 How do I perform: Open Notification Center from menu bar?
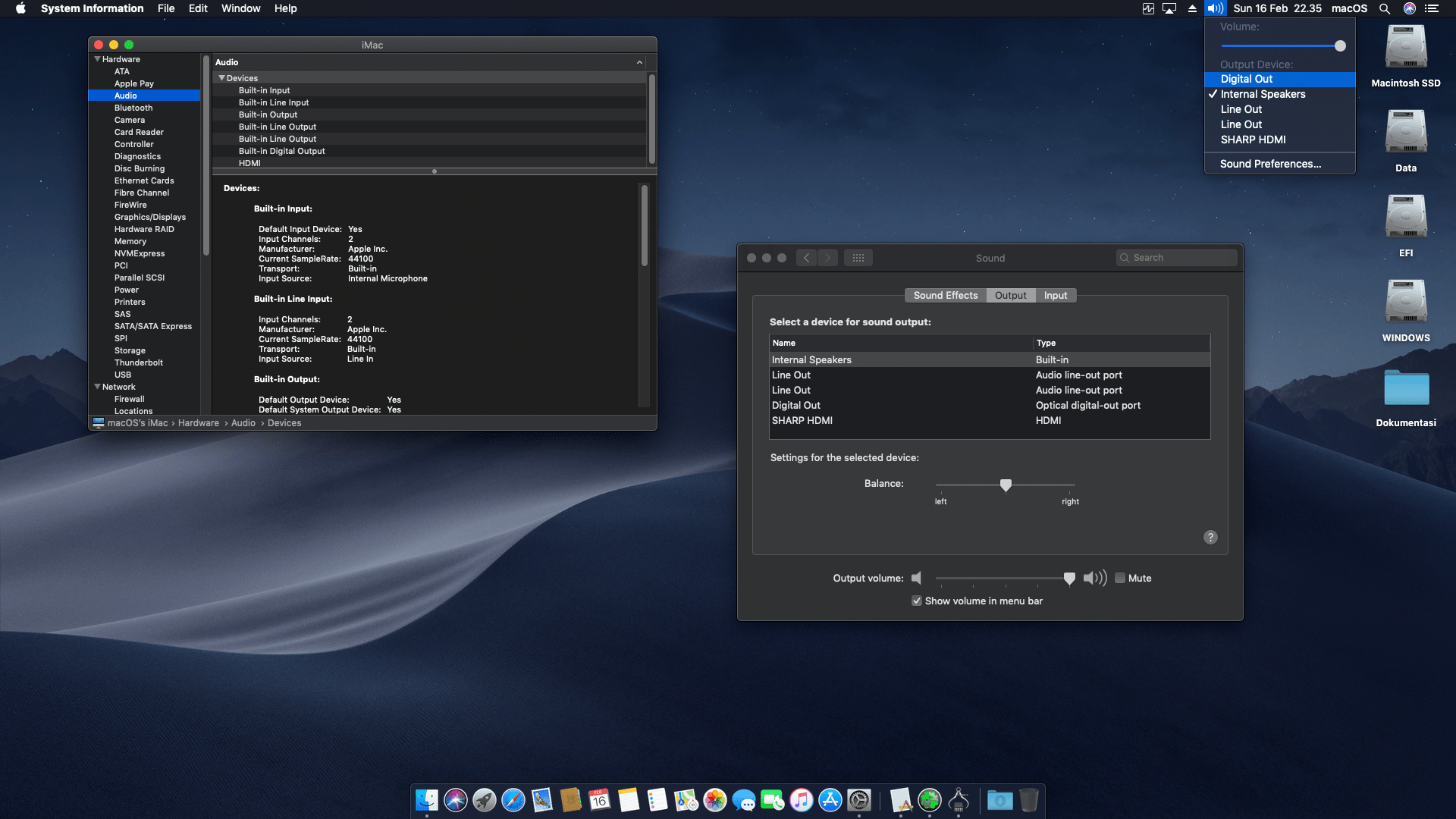point(1432,8)
